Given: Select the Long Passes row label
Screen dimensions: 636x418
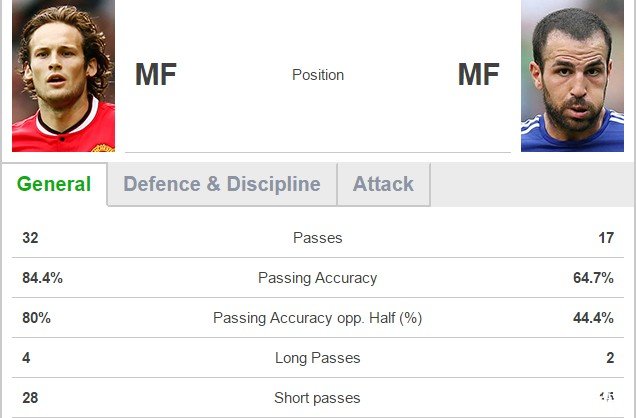Looking at the screenshot, I should click(318, 358).
